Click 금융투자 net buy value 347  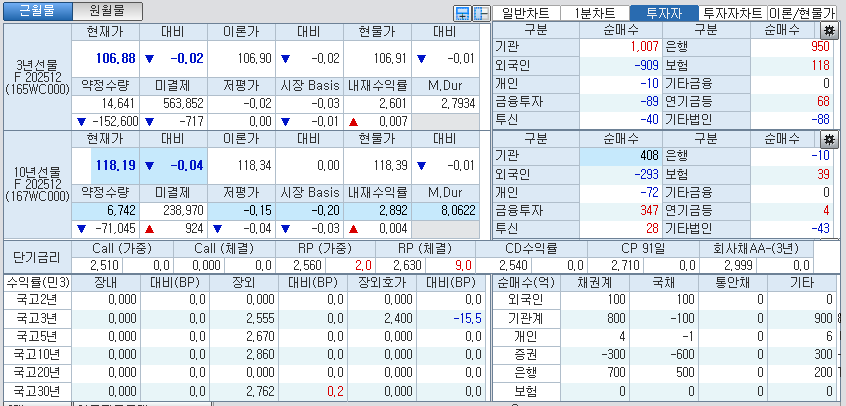(649, 210)
